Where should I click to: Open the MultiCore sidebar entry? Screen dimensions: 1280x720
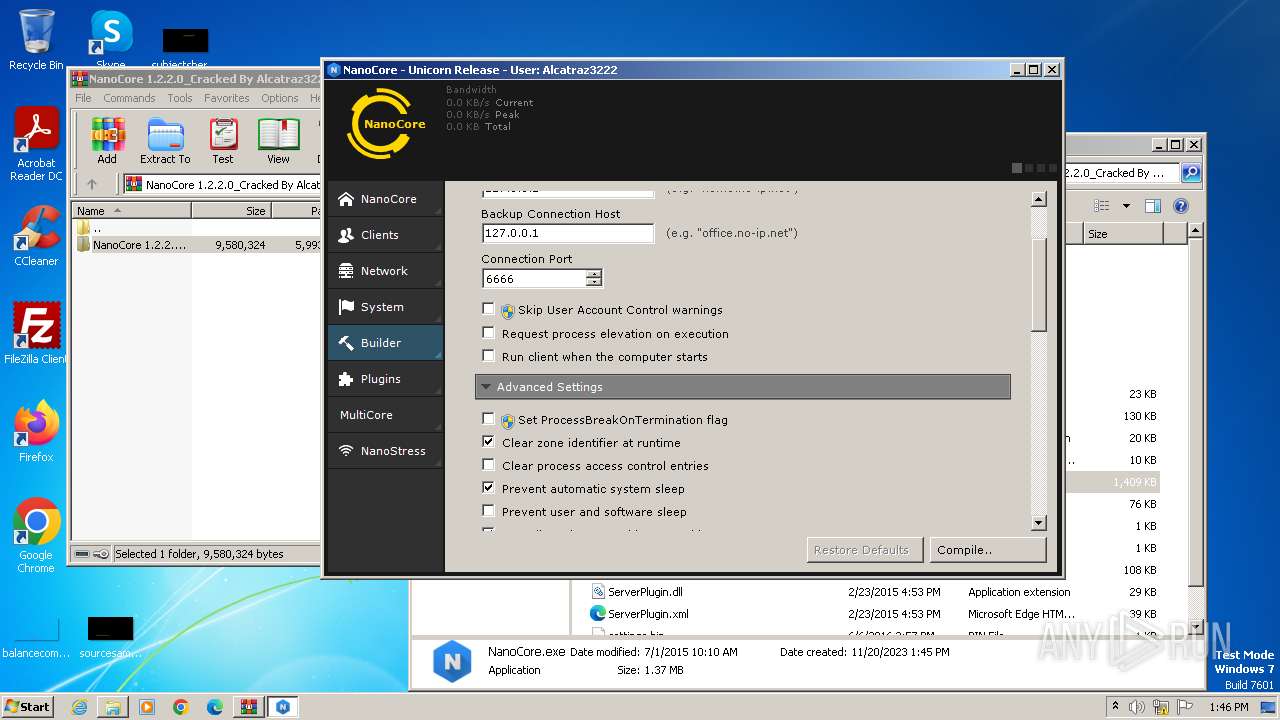385,415
